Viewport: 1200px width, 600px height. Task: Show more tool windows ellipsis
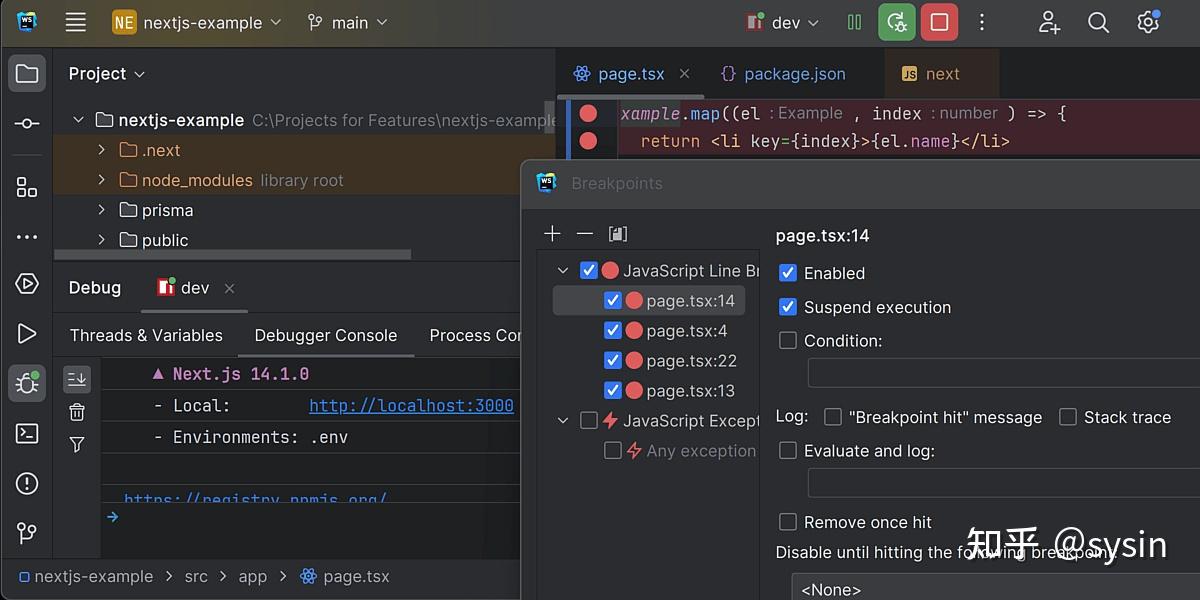point(27,237)
